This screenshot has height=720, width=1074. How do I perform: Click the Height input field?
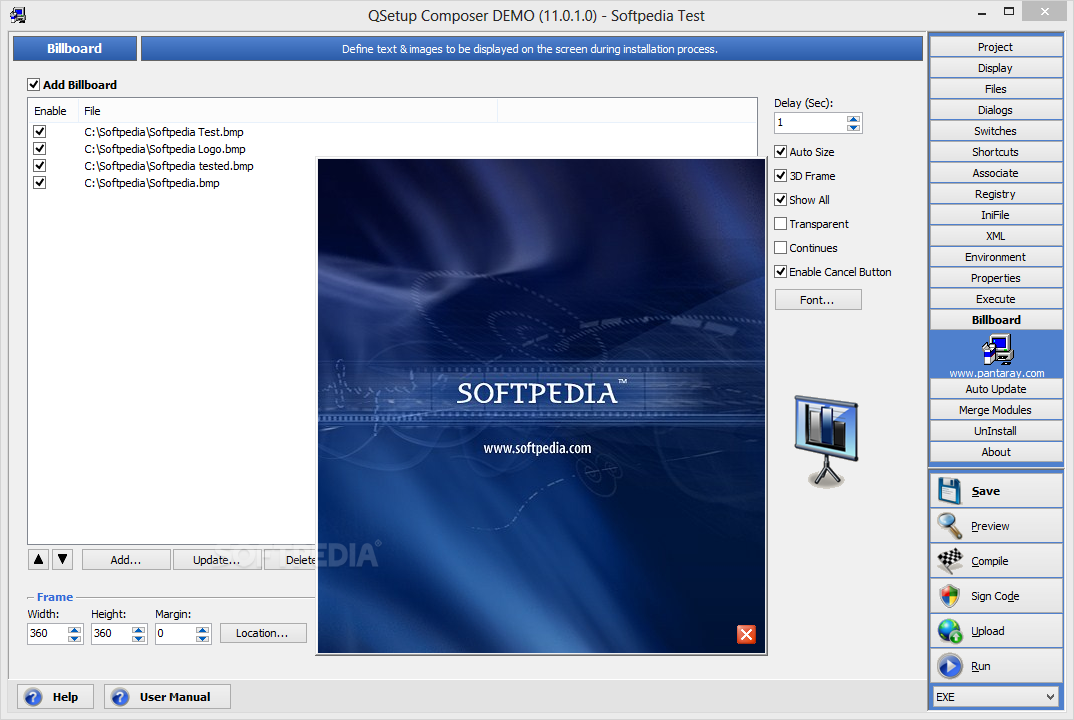click(112, 634)
